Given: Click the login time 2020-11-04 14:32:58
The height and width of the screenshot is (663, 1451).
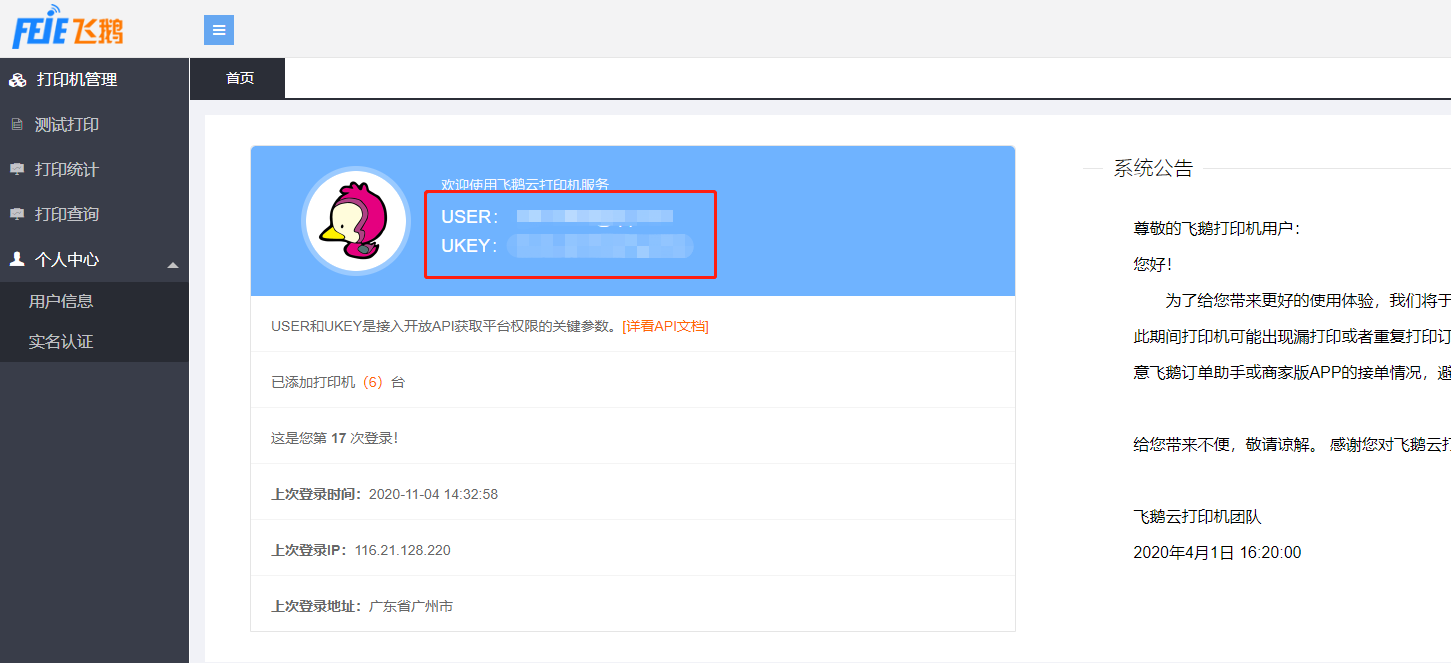Looking at the screenshot, I should (x=433, y=494).
